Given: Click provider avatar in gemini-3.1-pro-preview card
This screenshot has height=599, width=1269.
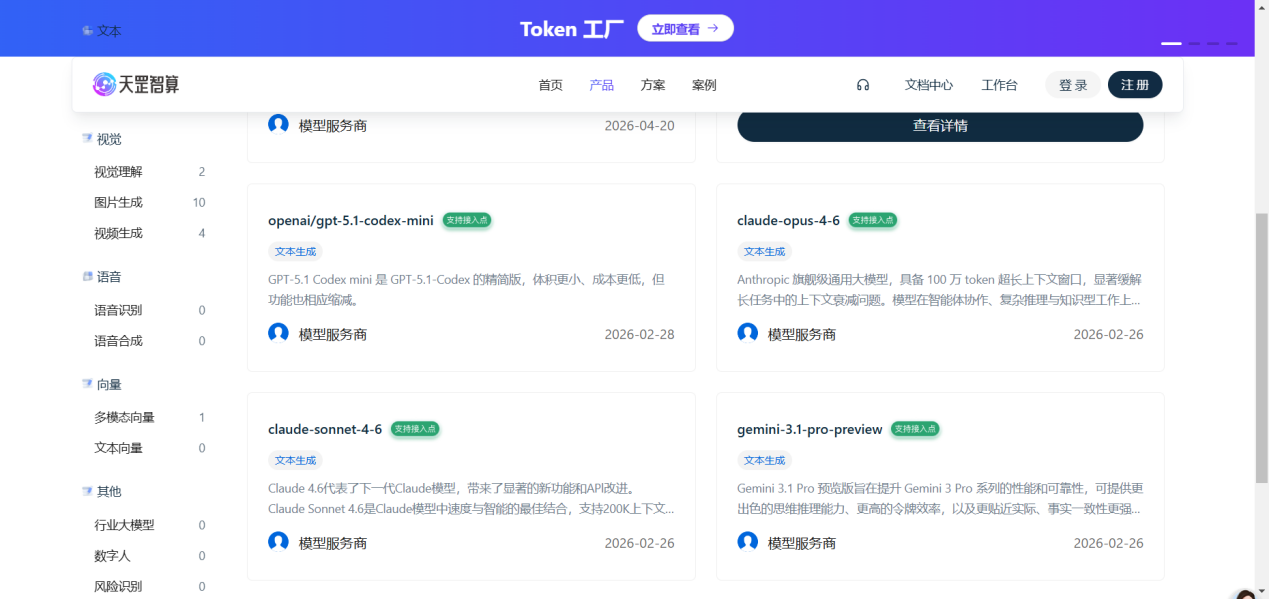Looking at the screenshot, I should click(x=747, y=542).
